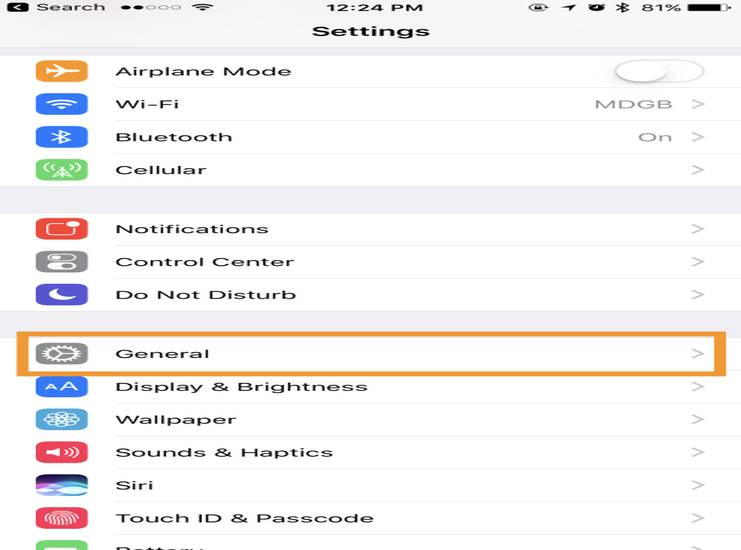Tap the purple Do Not Disturb moon icon
This screenshot has width=741, height=550.
point(61,295)
